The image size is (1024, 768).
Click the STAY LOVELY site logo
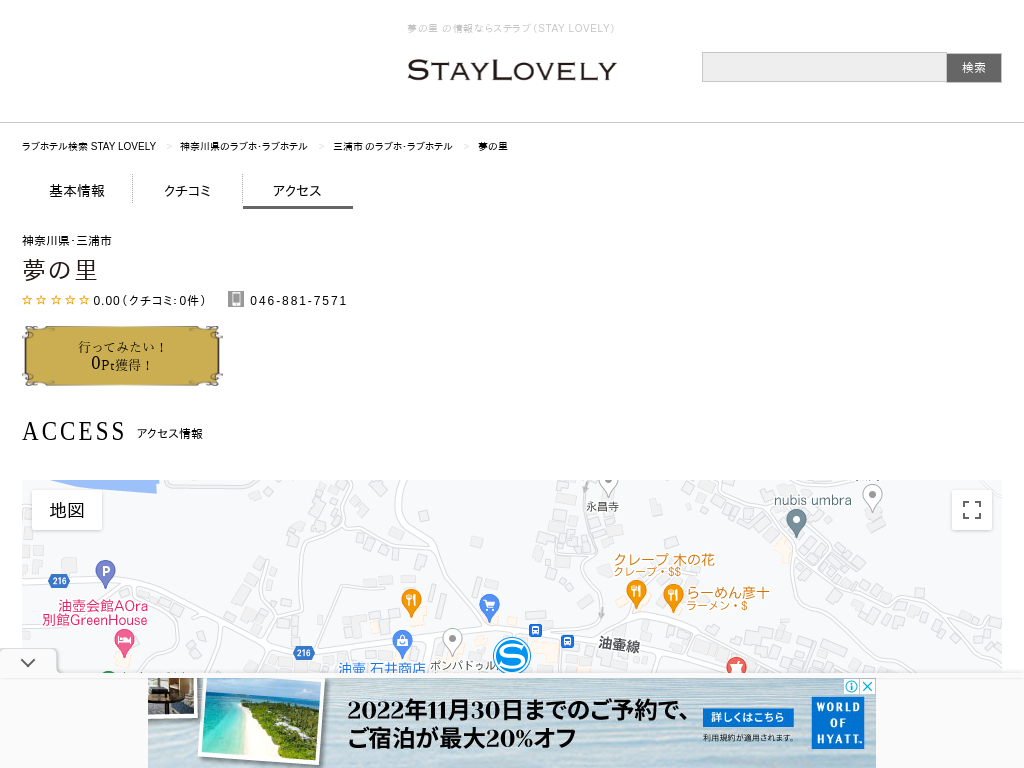click(x=511, y=70)
